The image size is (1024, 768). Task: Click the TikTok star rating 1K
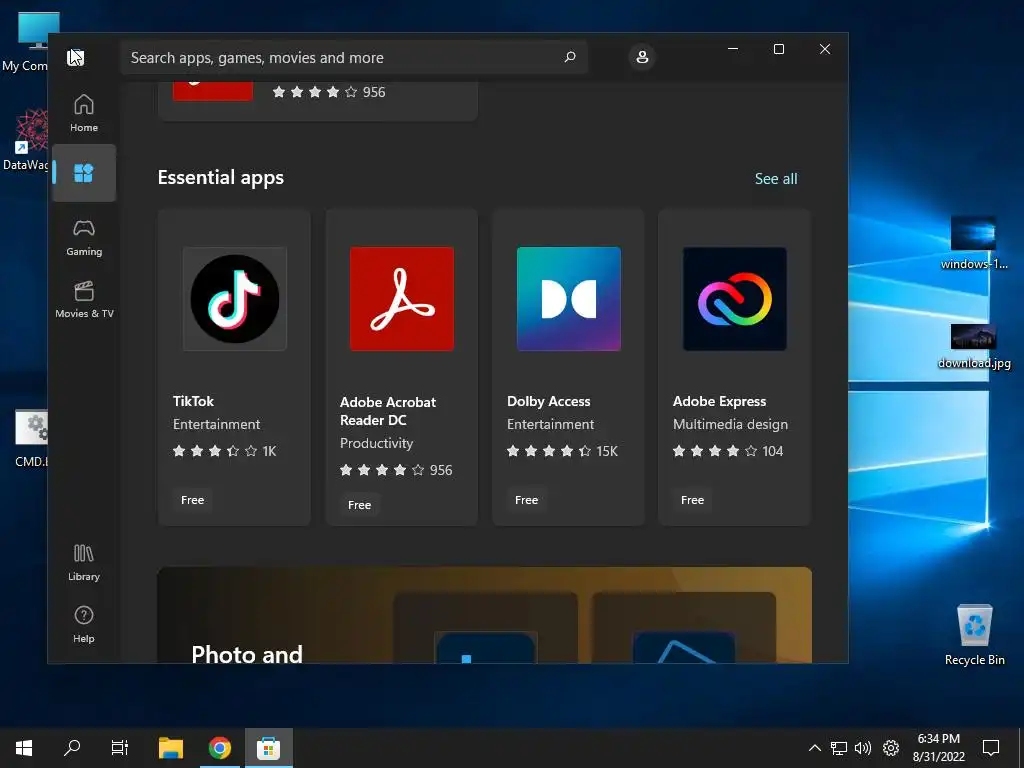225,451
